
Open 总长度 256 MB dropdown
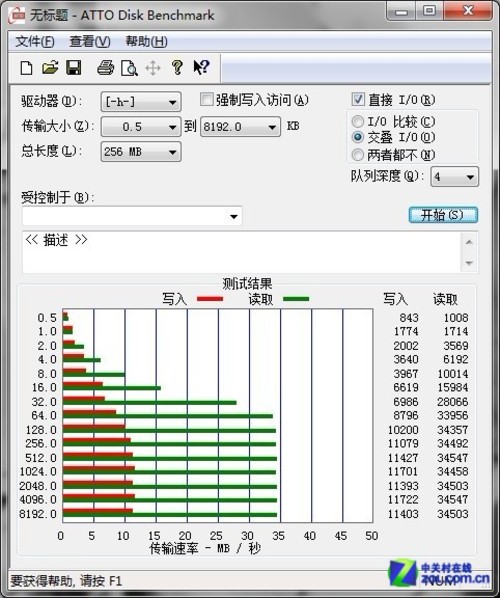[x=141, y=152]
